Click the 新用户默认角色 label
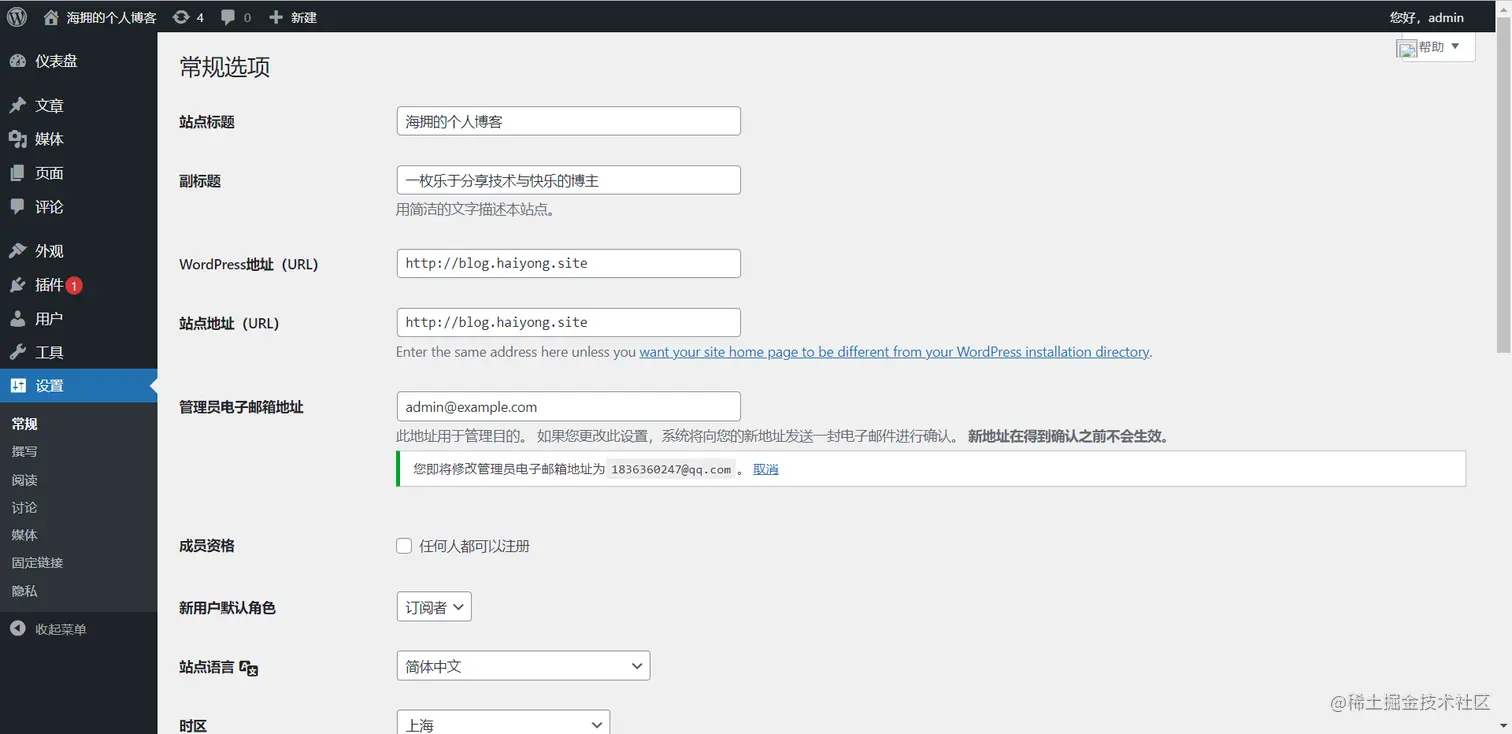Screen dimensions: 1512x734 pos(227,607)
